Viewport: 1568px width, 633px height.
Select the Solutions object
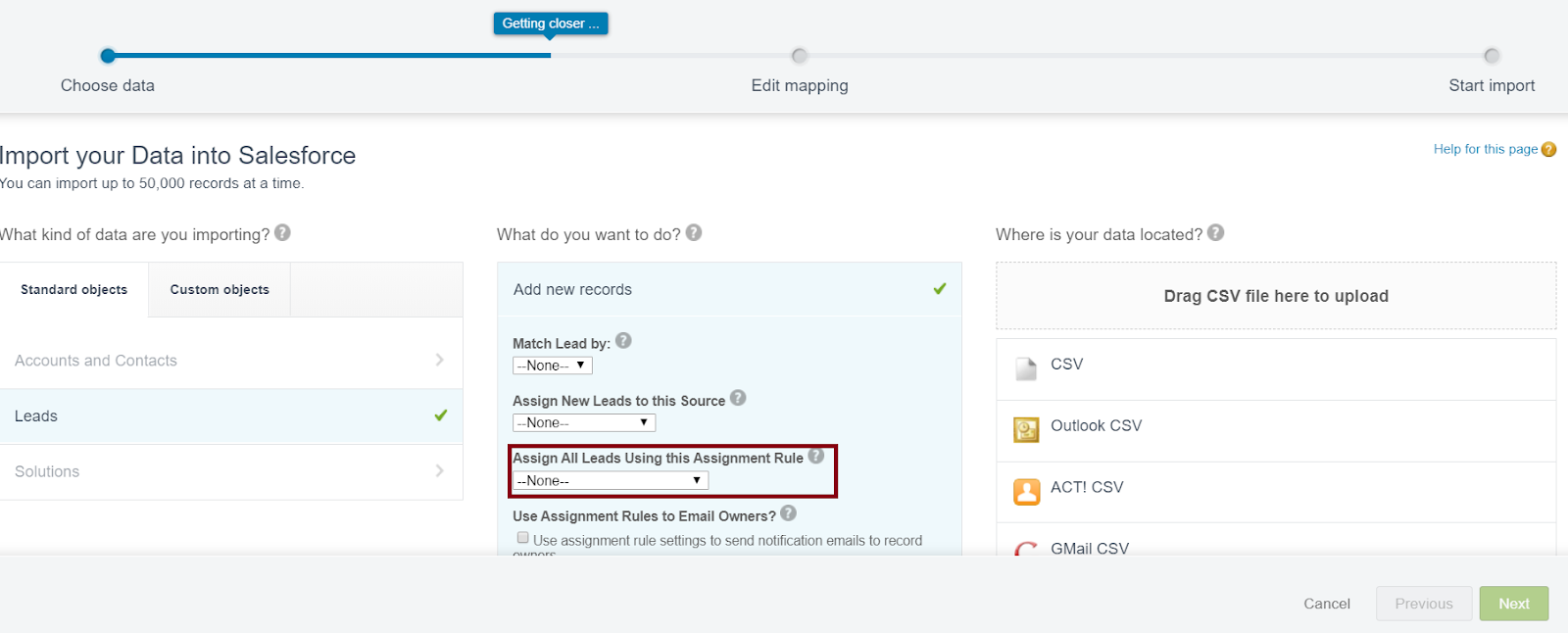coord(231,471)
